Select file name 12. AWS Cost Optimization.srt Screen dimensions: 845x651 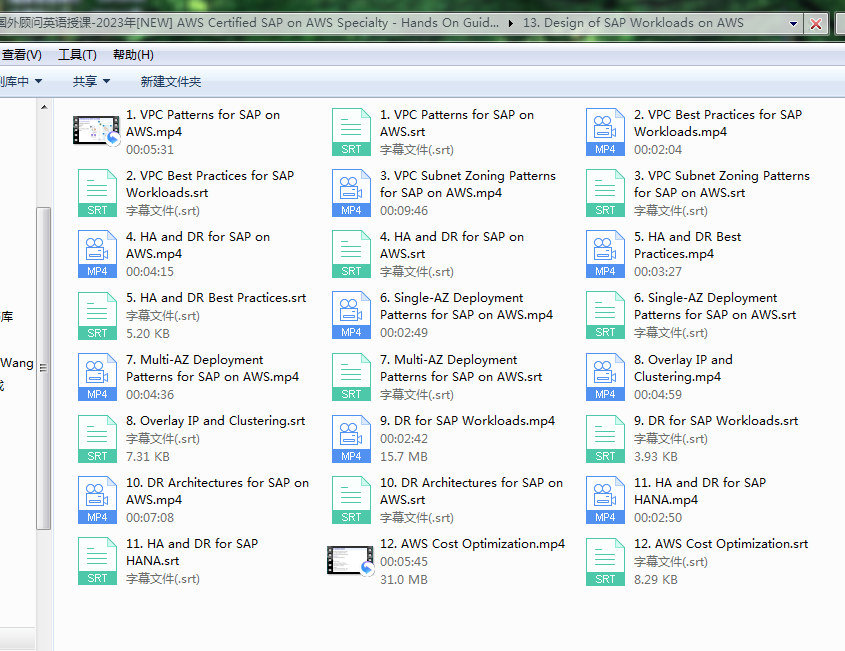coord(721,544)
